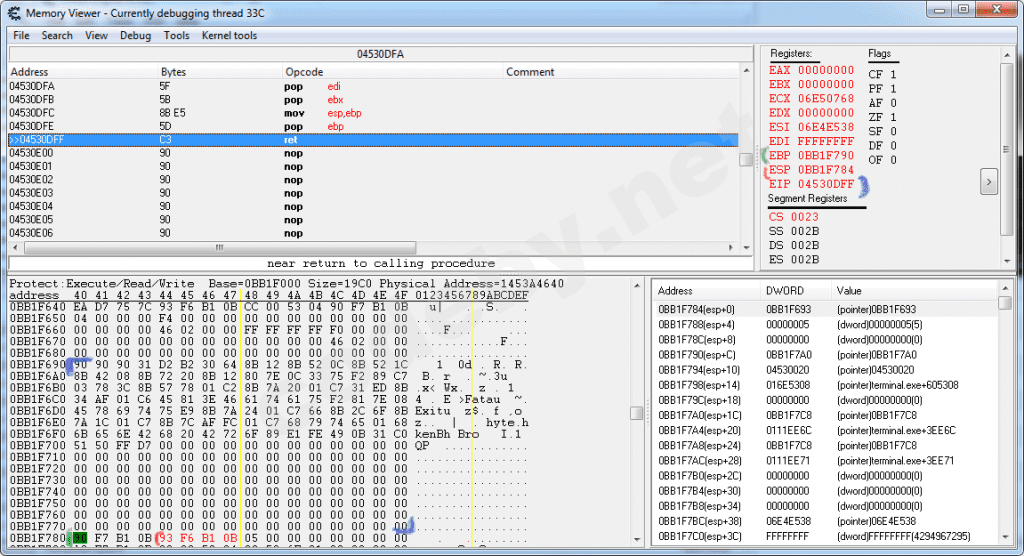This screenshot has height=556, width=1024.
Task: Click hex dump row address 0BB1F6C0
Action: pos(37,399)
